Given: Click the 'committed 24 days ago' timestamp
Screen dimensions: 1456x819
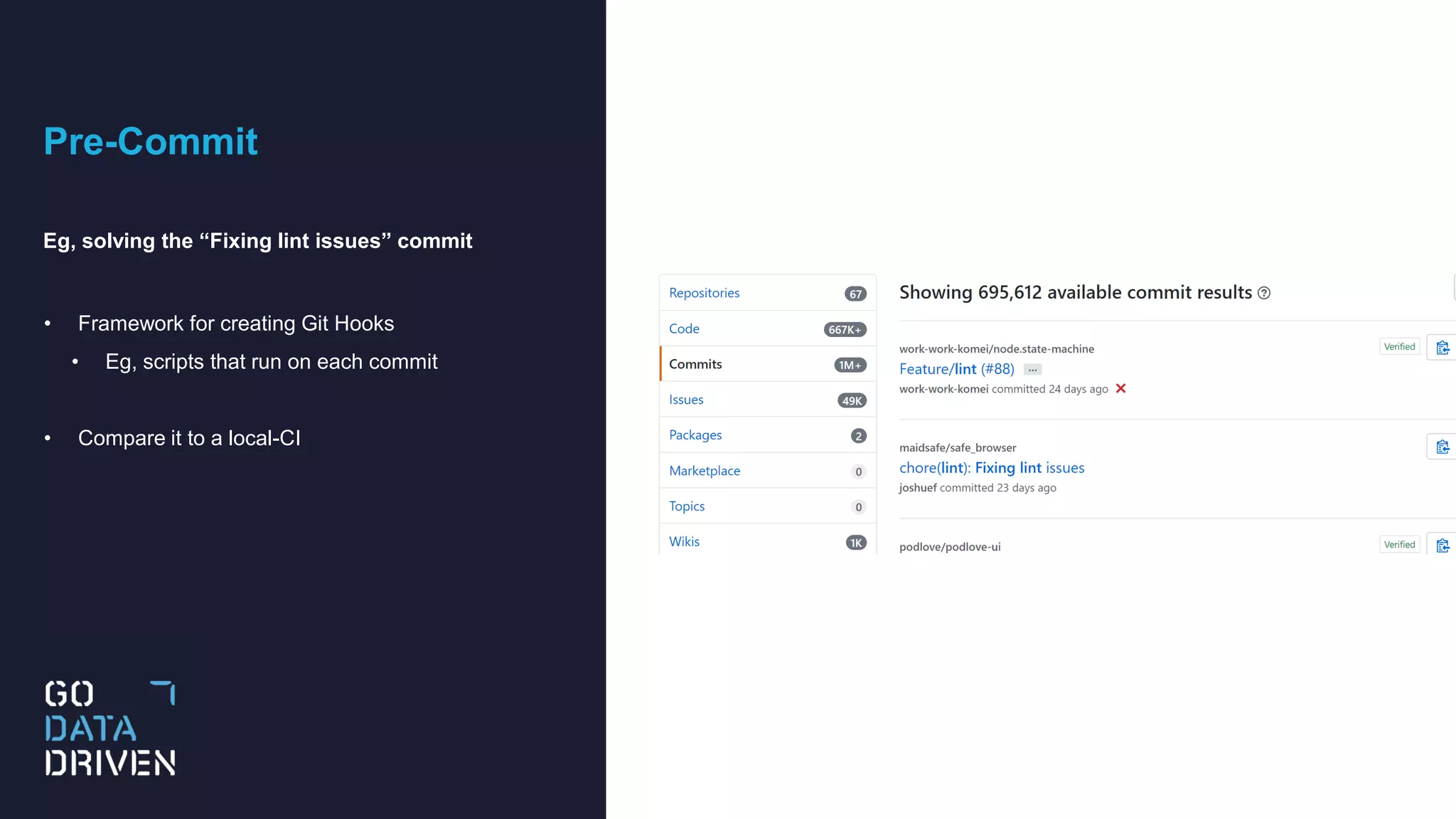Looking at the screenshot, I should 1050,389.
